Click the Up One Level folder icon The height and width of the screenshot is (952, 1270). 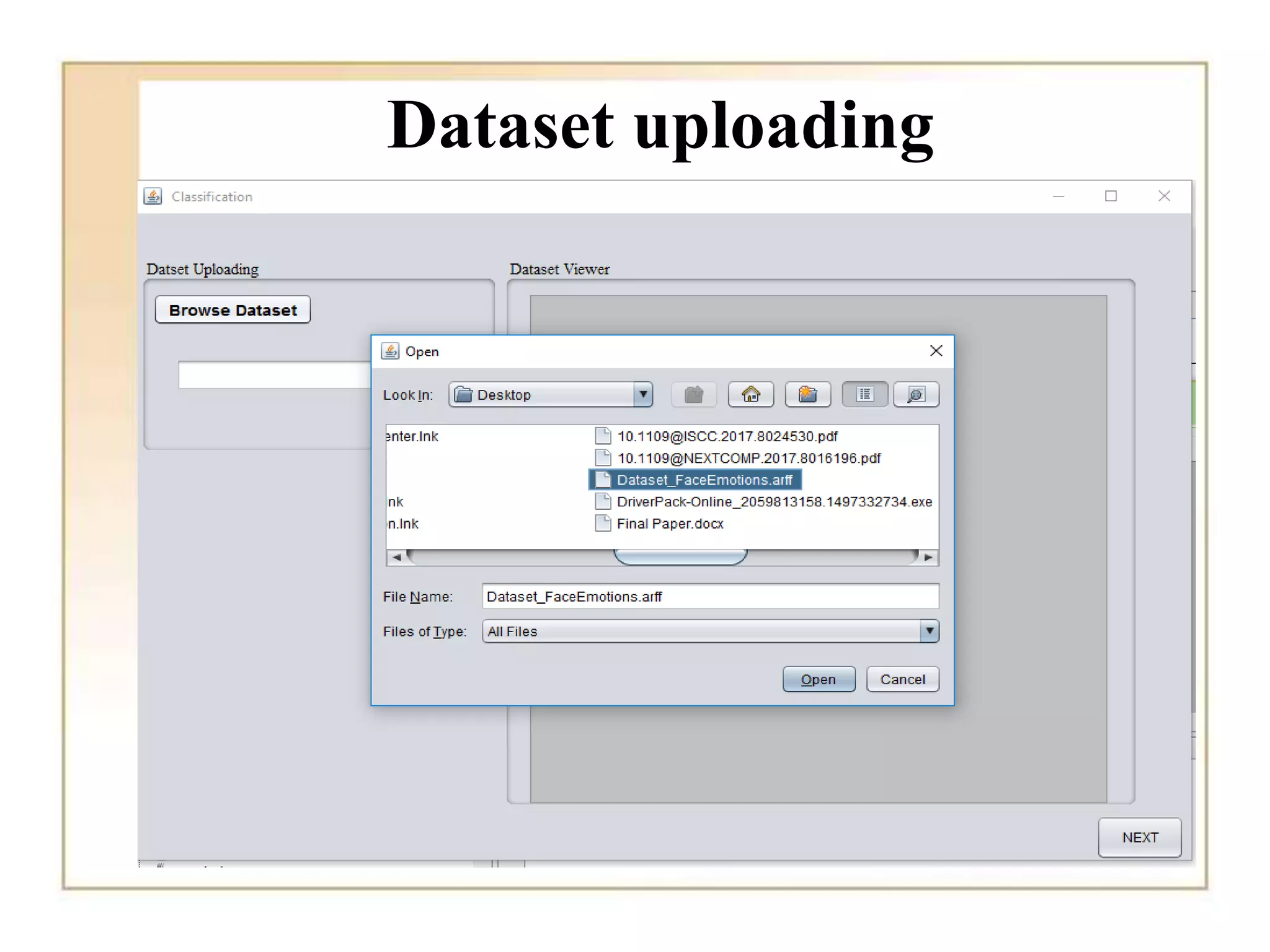(693, 394)
